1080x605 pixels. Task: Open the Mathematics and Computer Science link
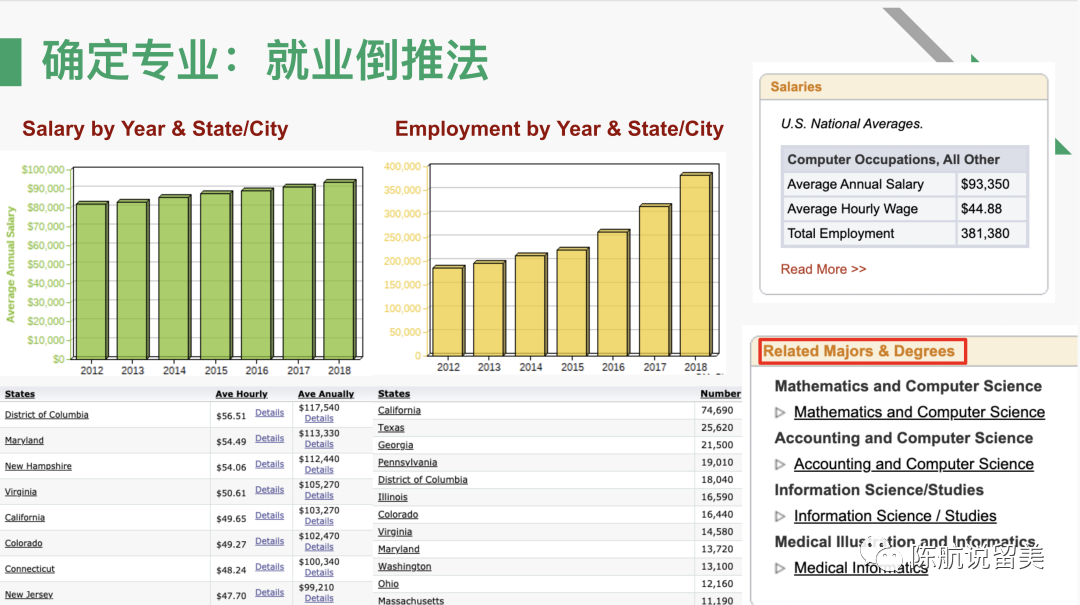(918, 412)
